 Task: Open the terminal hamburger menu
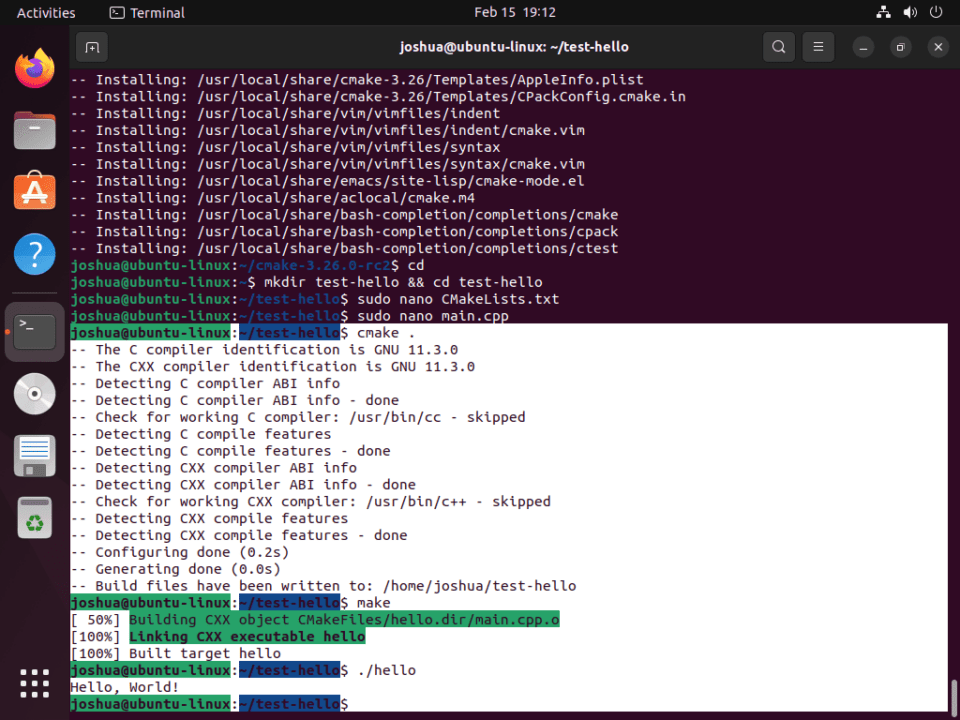point(818,46)
